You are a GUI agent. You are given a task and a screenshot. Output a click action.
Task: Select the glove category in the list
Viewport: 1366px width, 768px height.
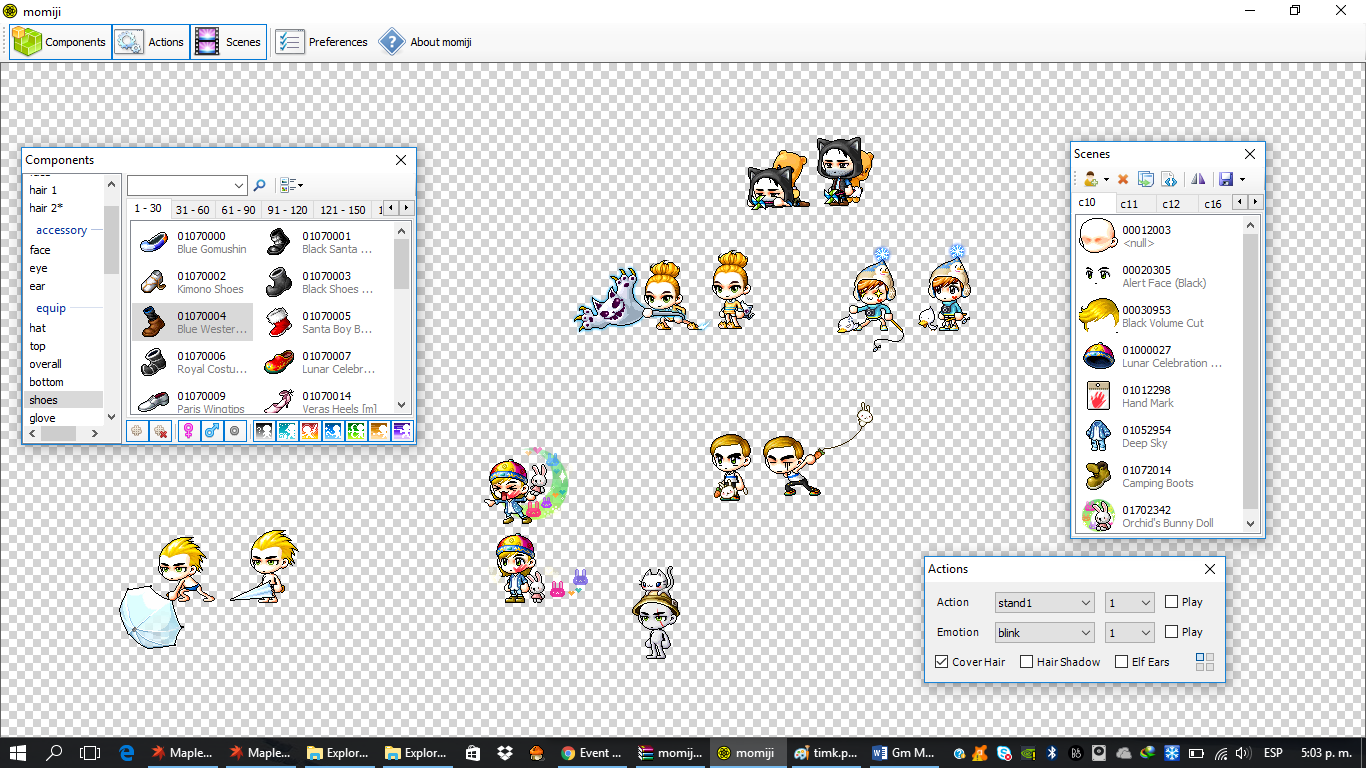[43, 418]
